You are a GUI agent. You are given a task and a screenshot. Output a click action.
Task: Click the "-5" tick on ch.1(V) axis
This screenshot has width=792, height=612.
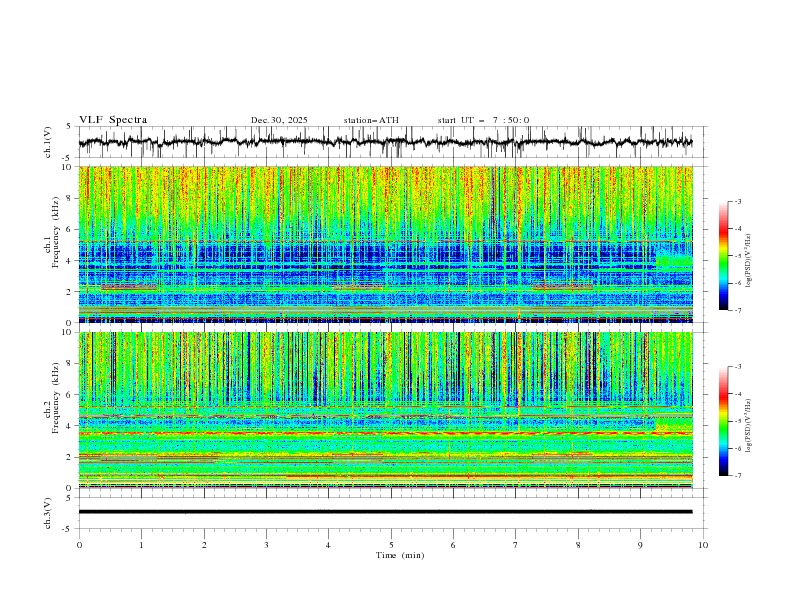coord(68,158)
